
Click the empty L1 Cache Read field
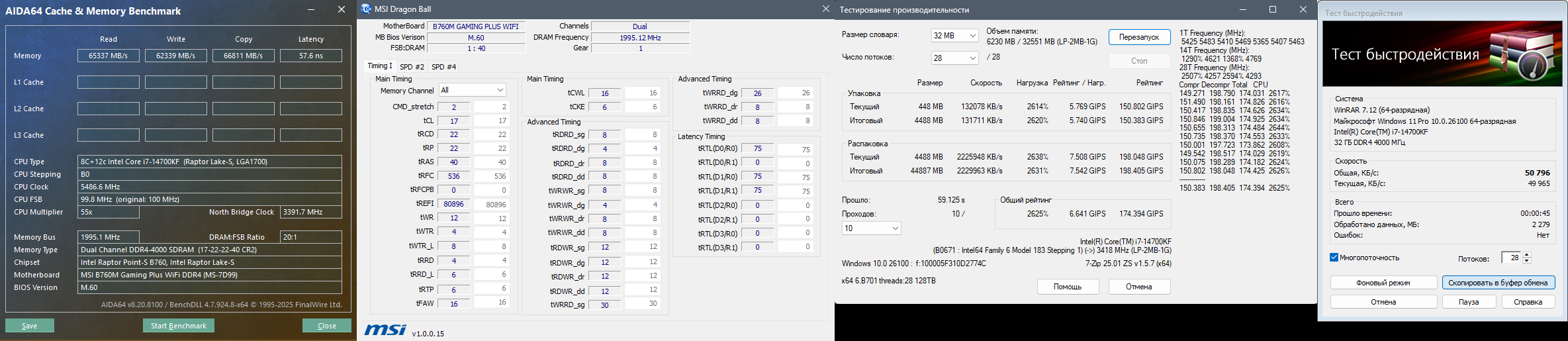[109, 82]
